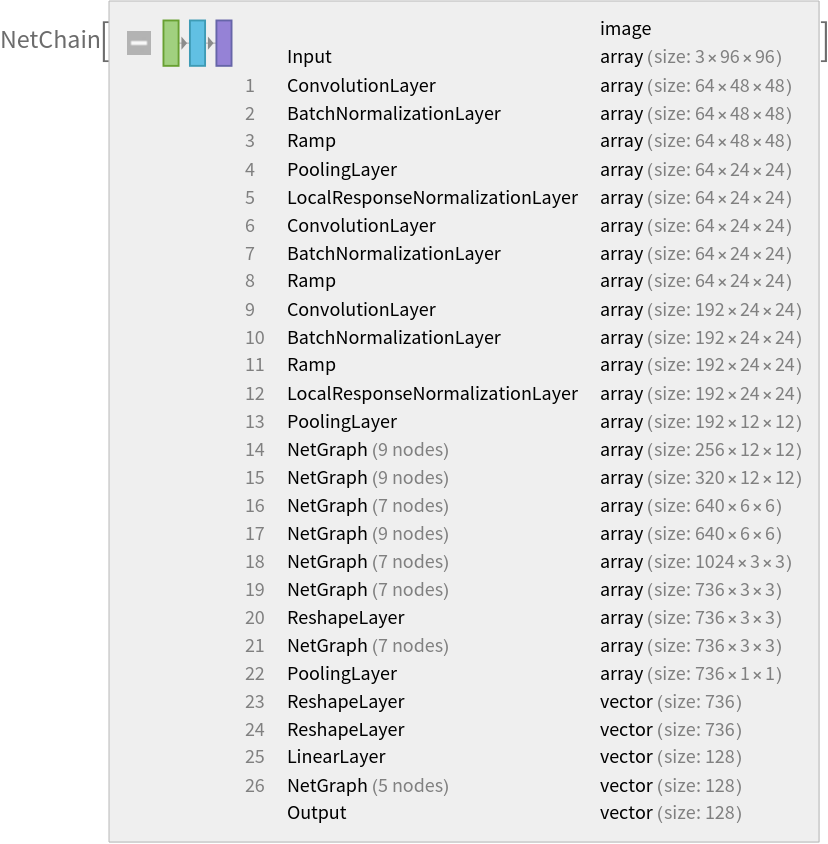Select the LinearLayer entry
This screenshot has width=828, height=844.
[x=336, y=758]
